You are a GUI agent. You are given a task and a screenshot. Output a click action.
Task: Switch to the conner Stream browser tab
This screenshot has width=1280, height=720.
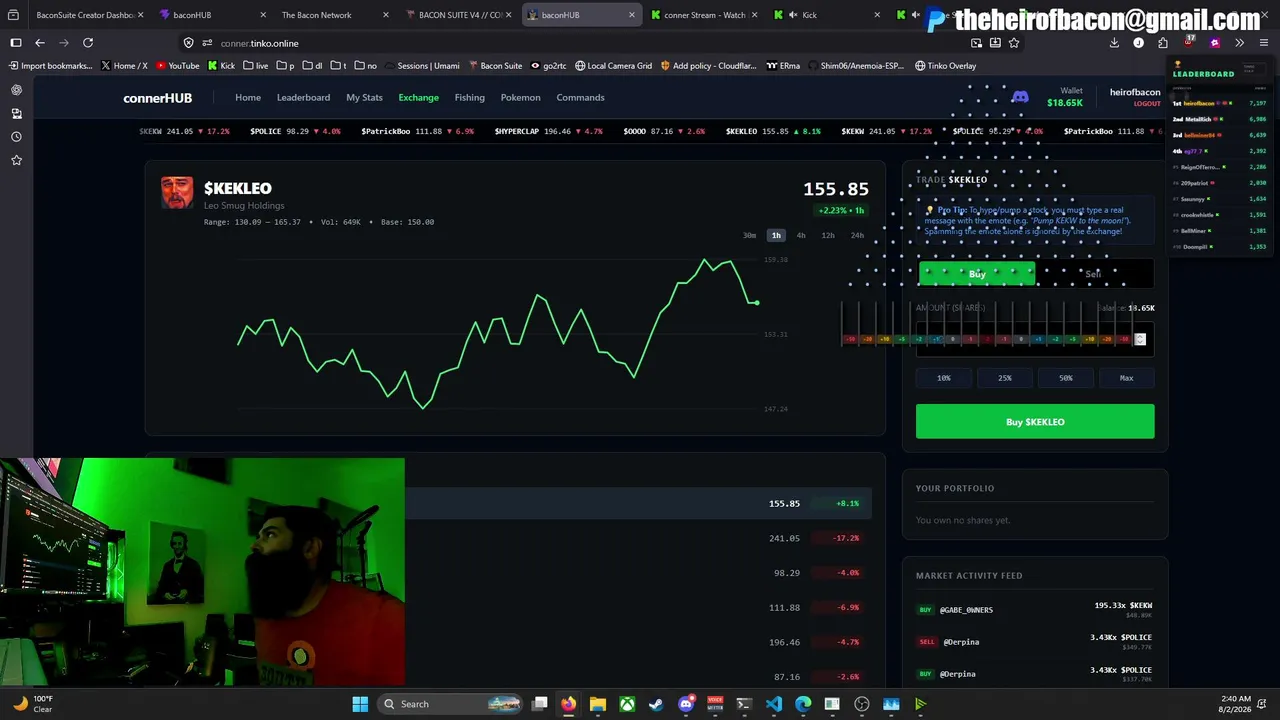pyautogui.click(x=704, y=15)
